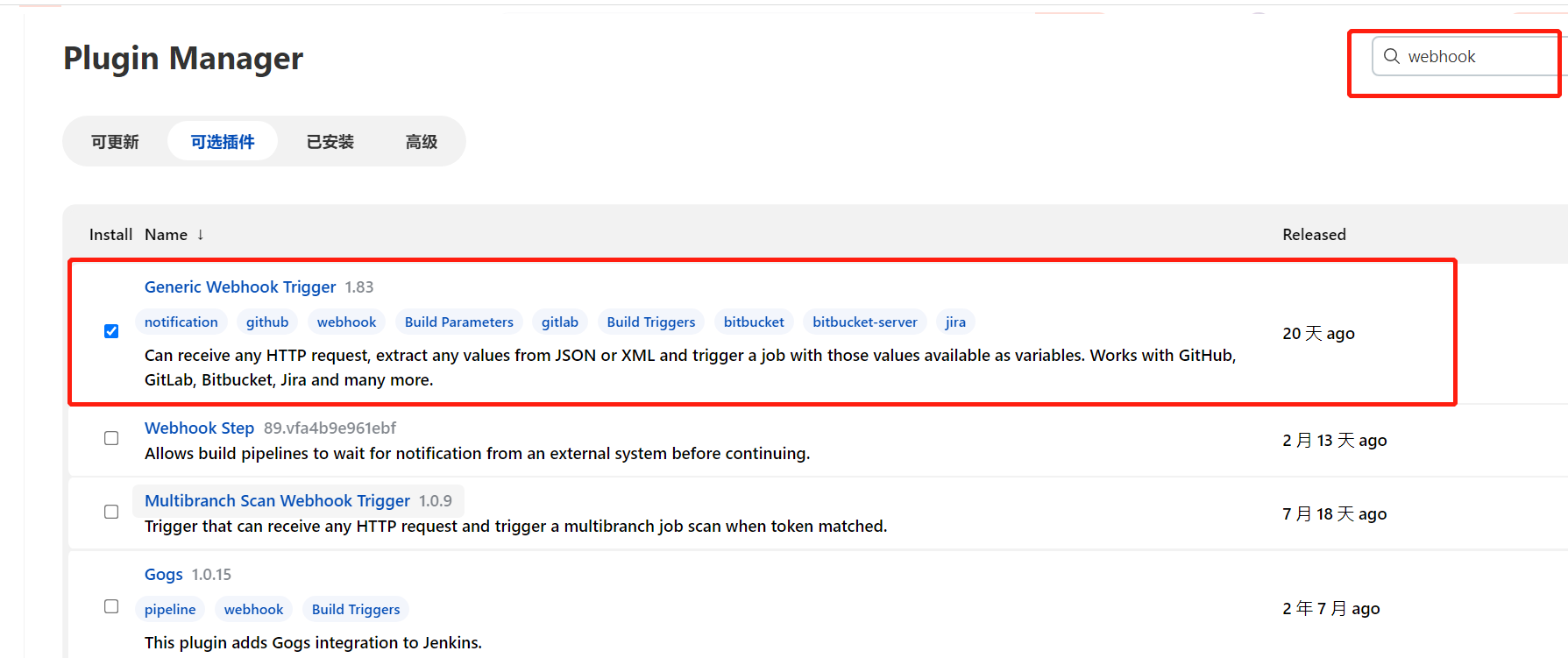Open the Gogs plugin link

click(164, 575)
